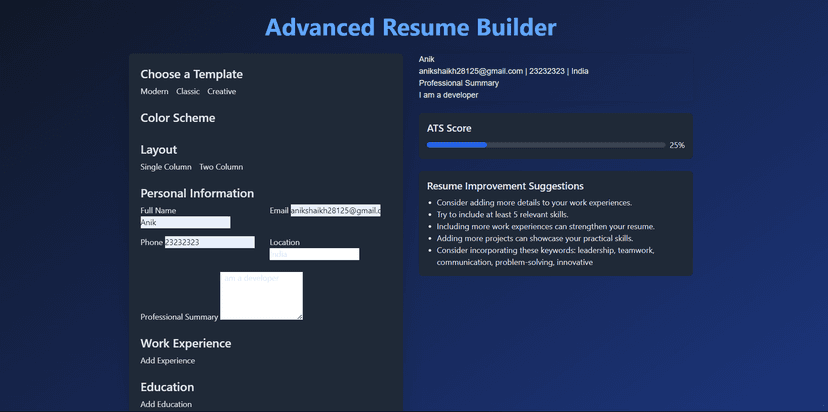Click the ATS Score progress bar
The height and width of the screenshot is (412, 828).
(545, 145)
